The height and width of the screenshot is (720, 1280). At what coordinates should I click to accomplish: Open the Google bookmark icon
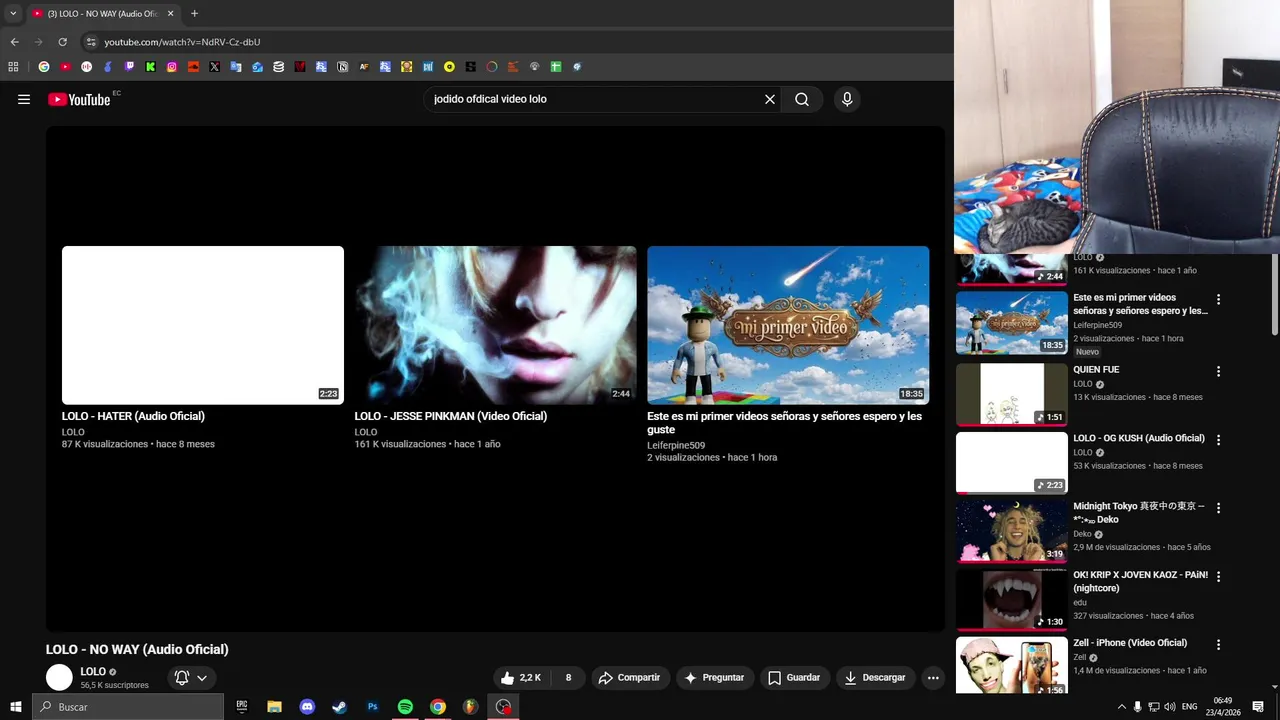[43, 67]
